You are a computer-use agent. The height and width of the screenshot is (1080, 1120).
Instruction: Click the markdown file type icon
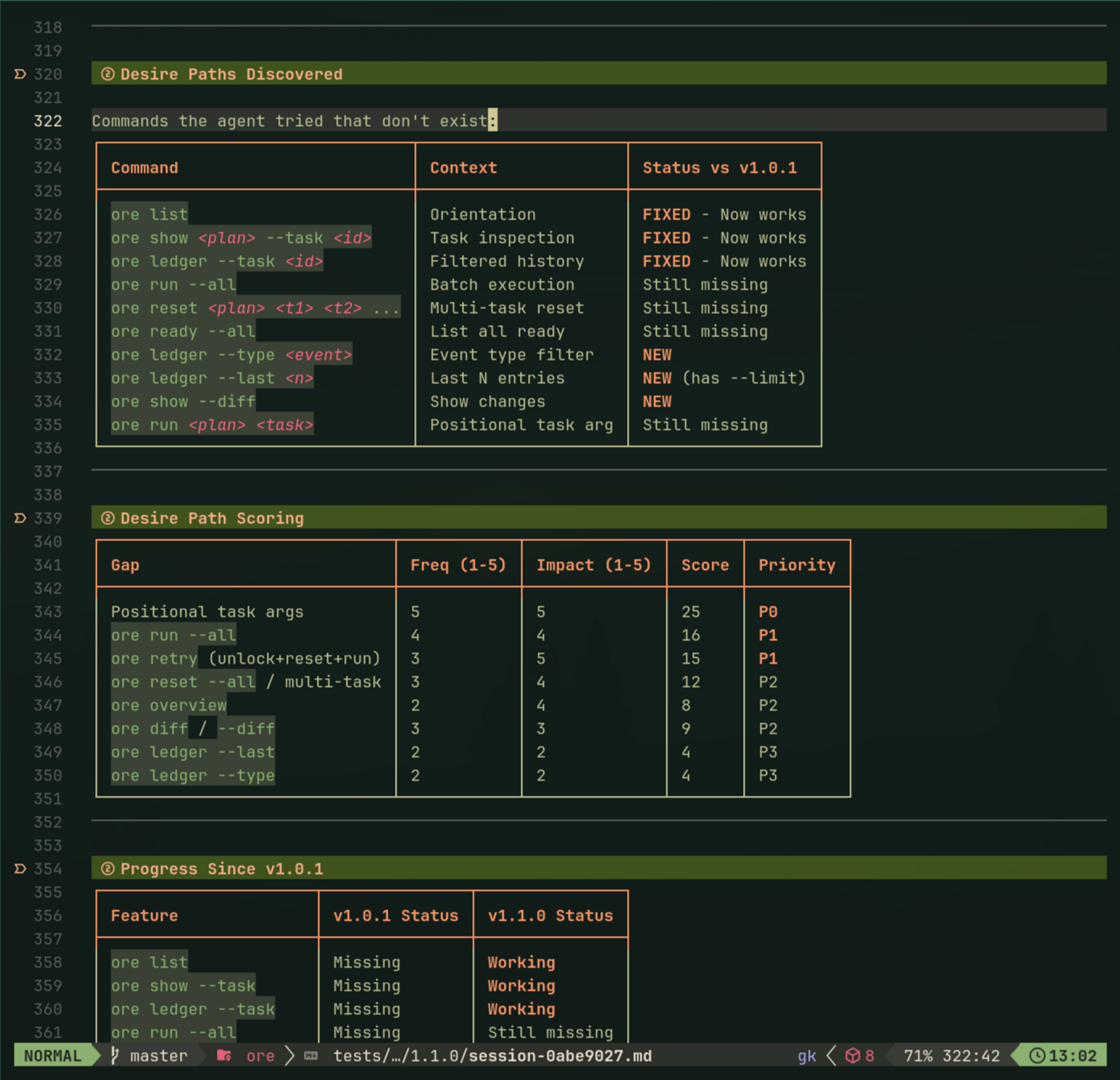point(311,1055)
